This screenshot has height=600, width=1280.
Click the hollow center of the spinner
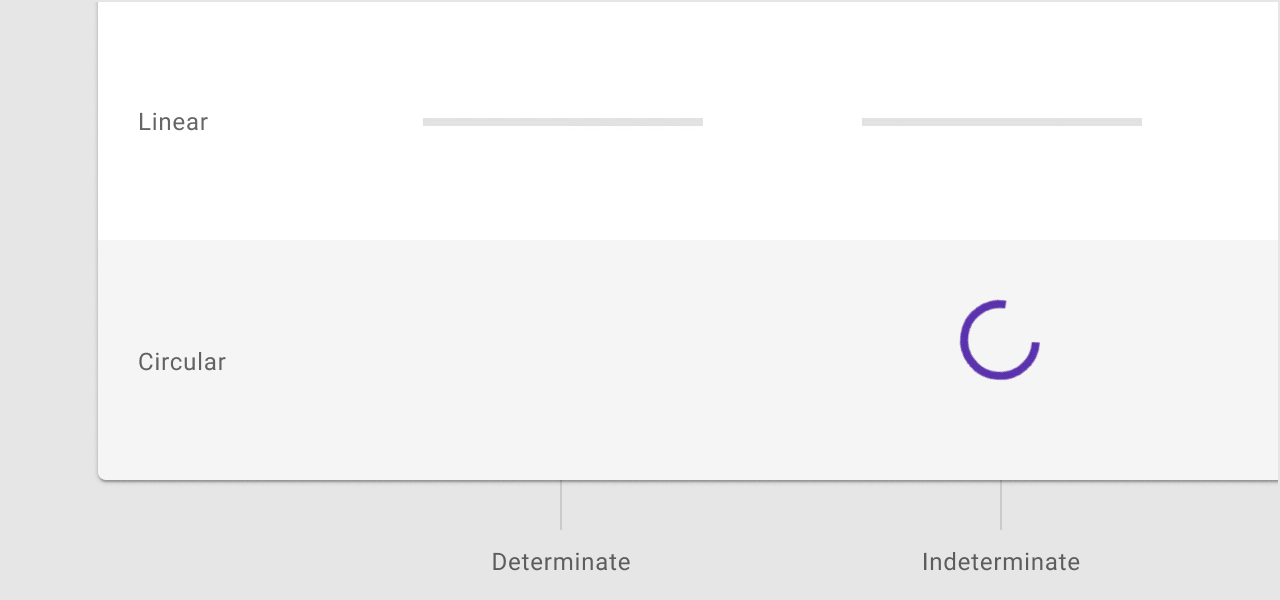click(x=1000, y=340)
